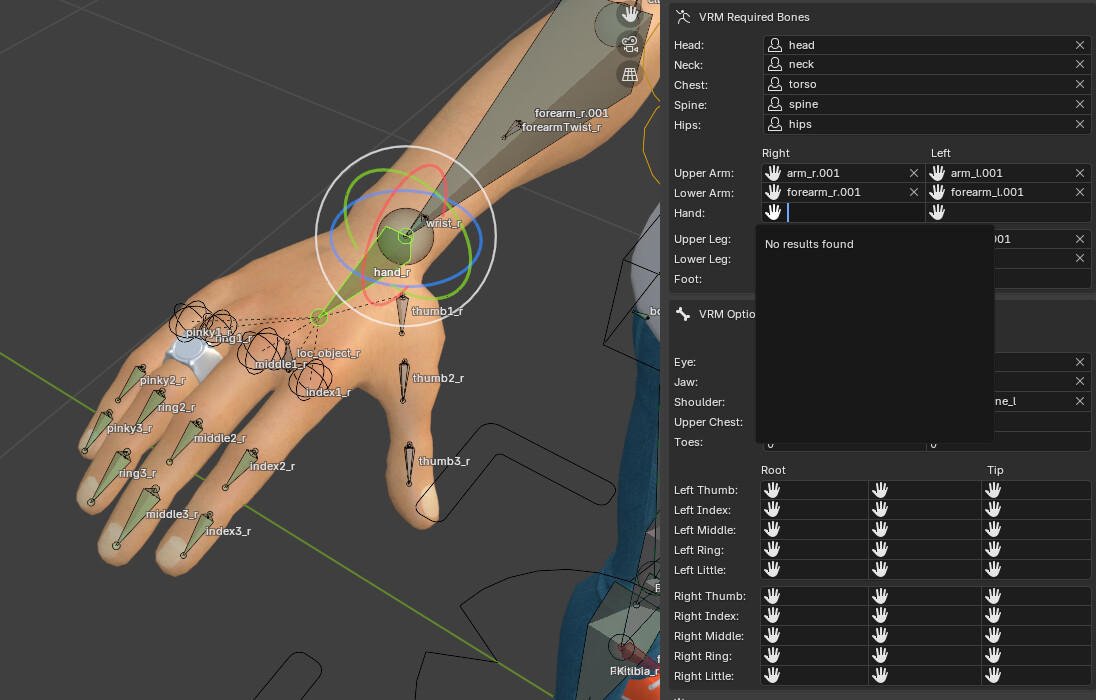
Task: Open Left Thumb root bone field
Action: [814, 490]
